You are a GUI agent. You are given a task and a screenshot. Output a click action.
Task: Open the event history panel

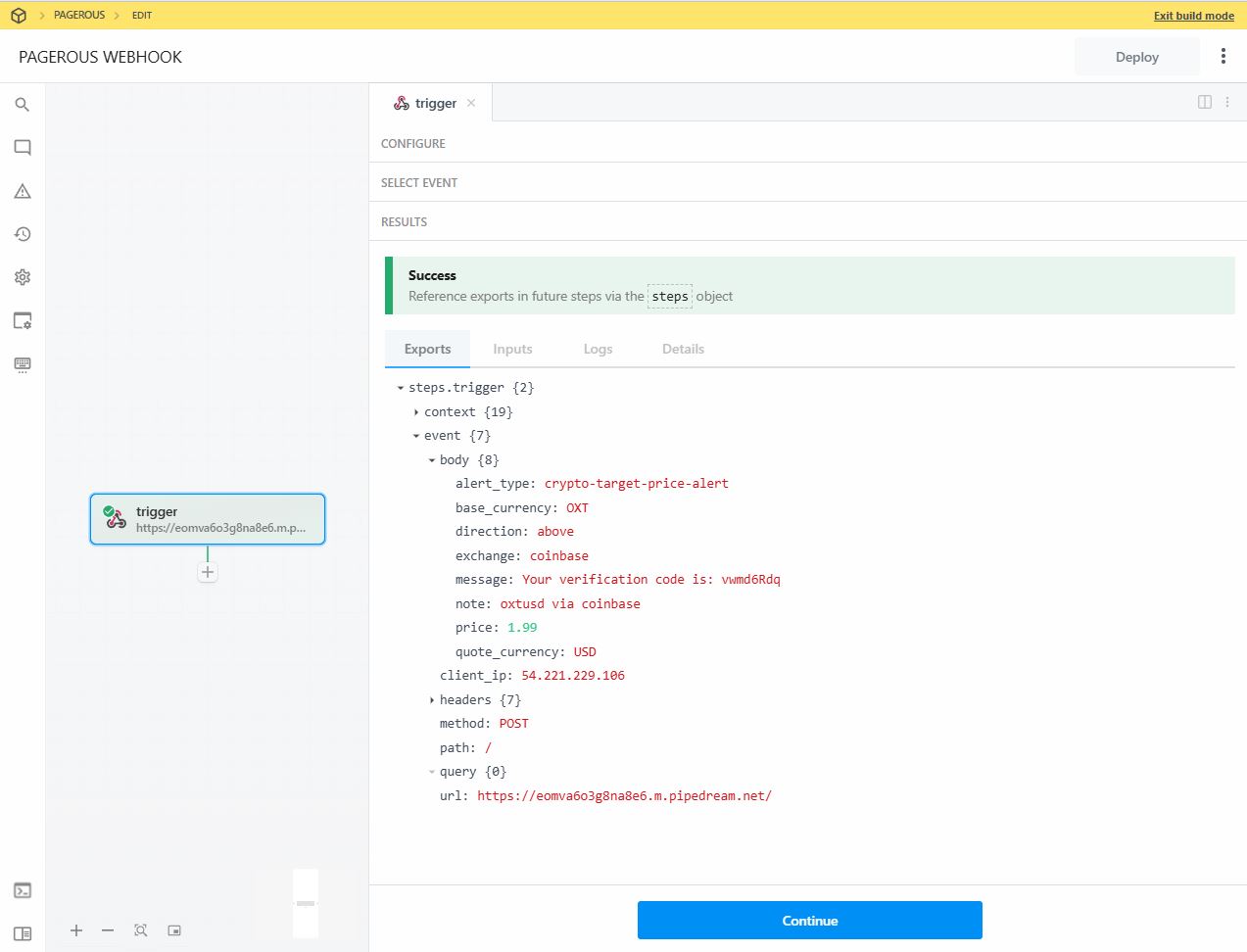point(22,234)
